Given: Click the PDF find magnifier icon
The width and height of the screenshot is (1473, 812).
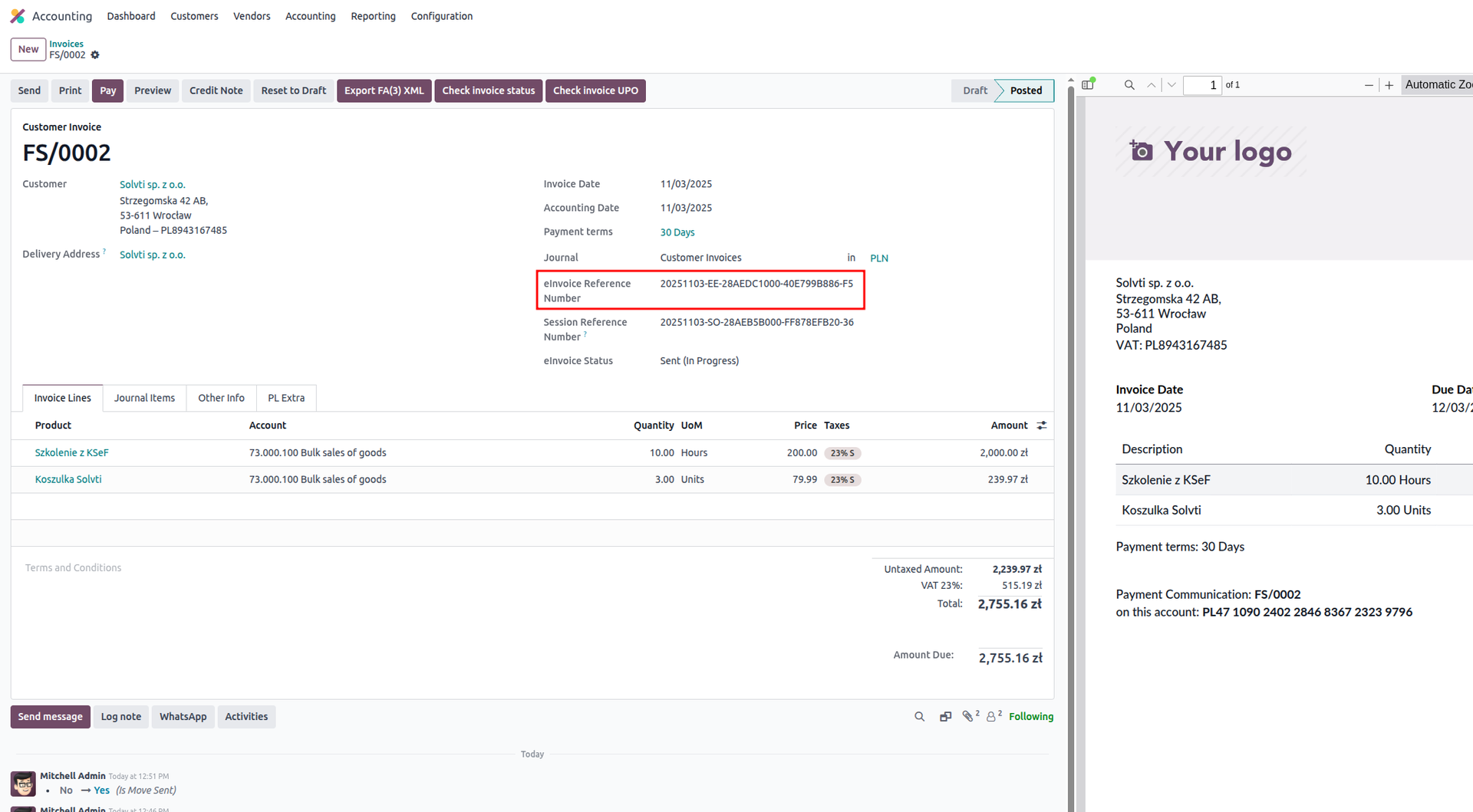Looking at the screenshot, I should point(1129,85).
